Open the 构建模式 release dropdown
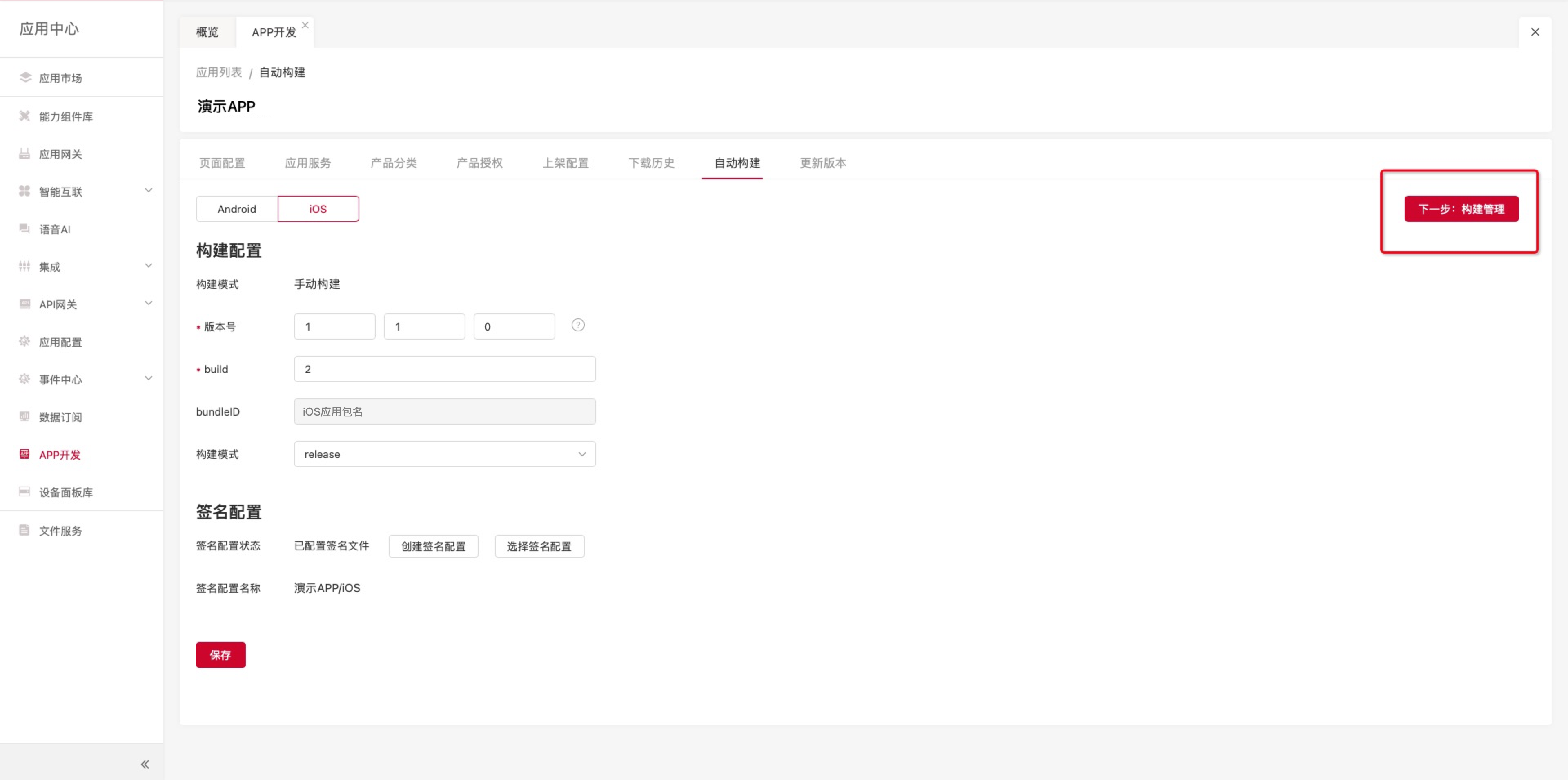The image size is (1568, 780). [x=444, y=454]
